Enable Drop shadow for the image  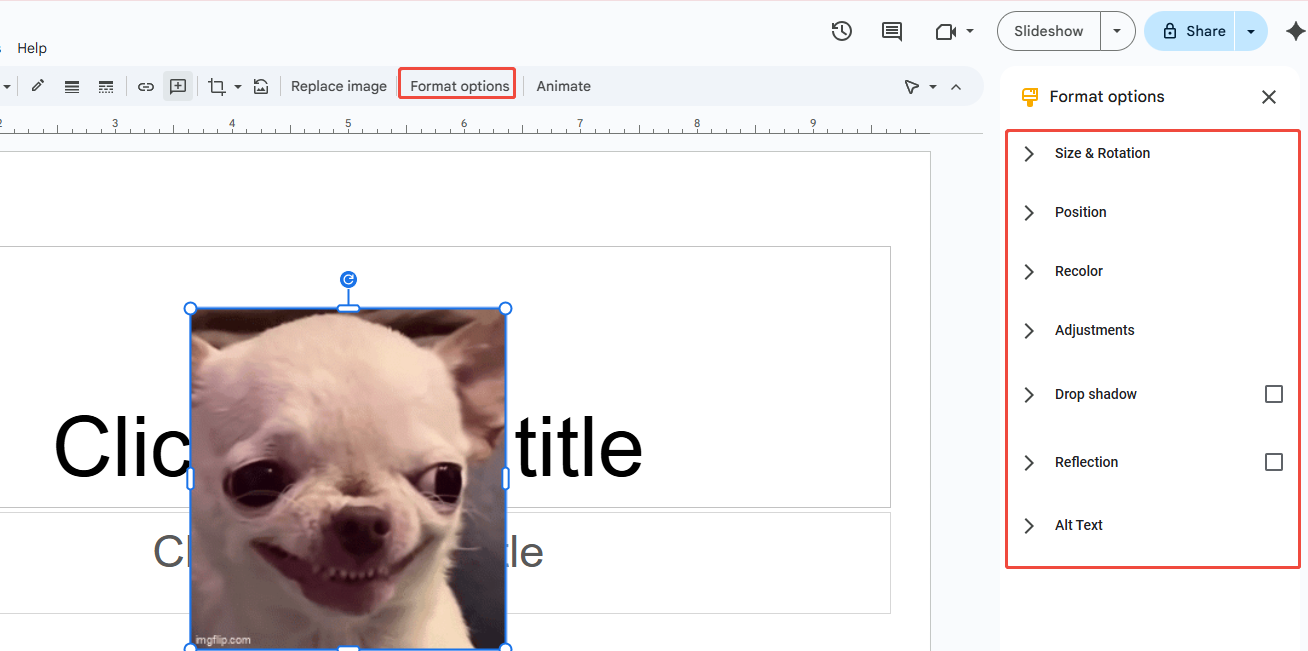(1273, 393)
